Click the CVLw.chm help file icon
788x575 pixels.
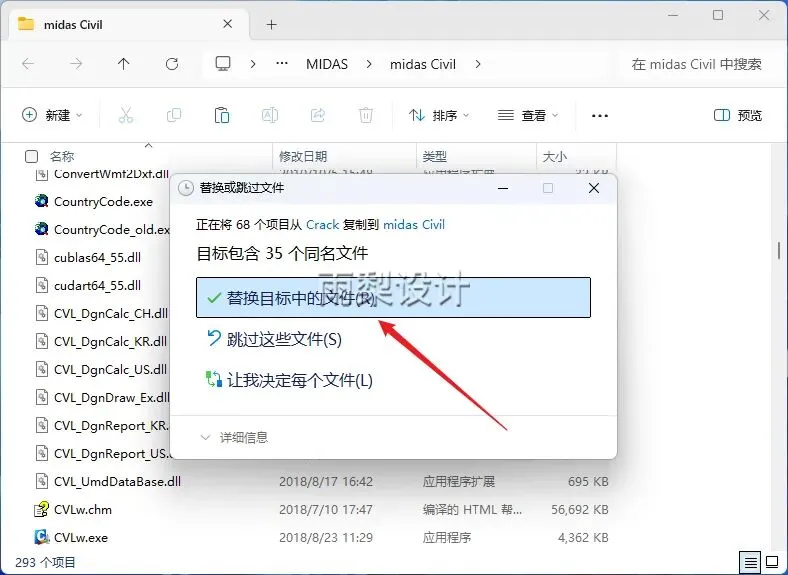click(x=41, y=509)
